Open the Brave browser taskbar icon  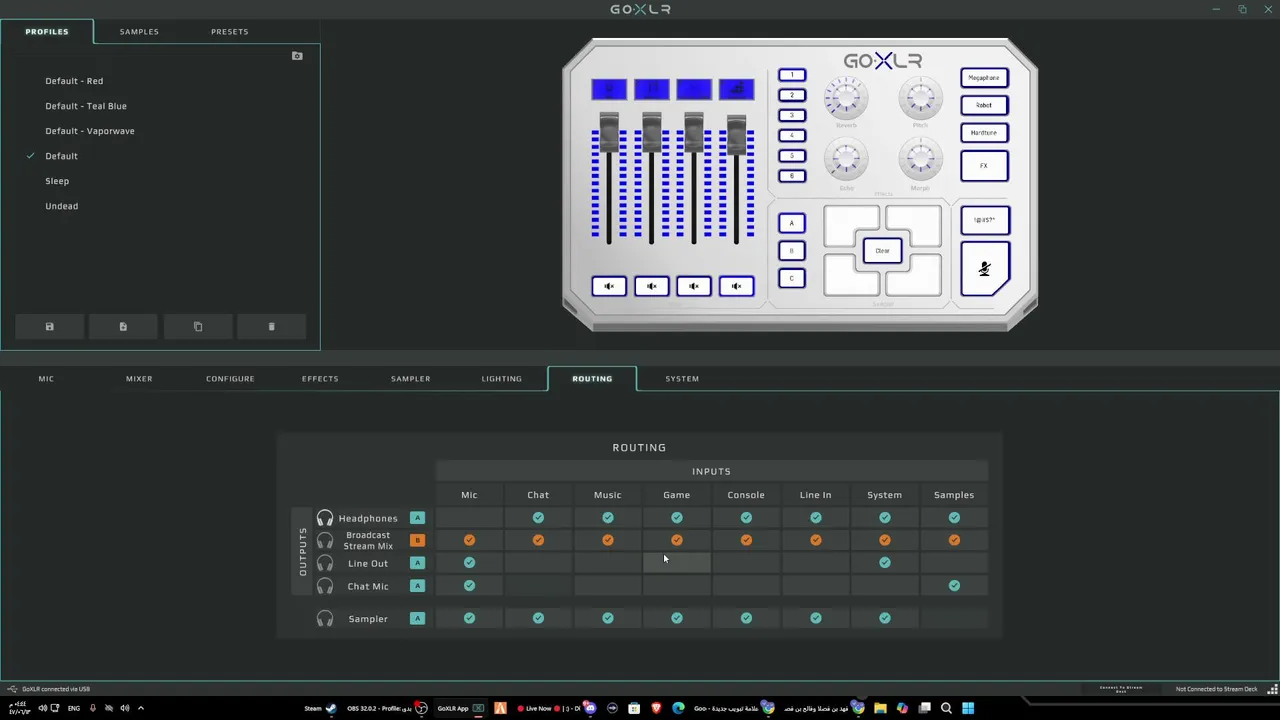coord(656,708)
